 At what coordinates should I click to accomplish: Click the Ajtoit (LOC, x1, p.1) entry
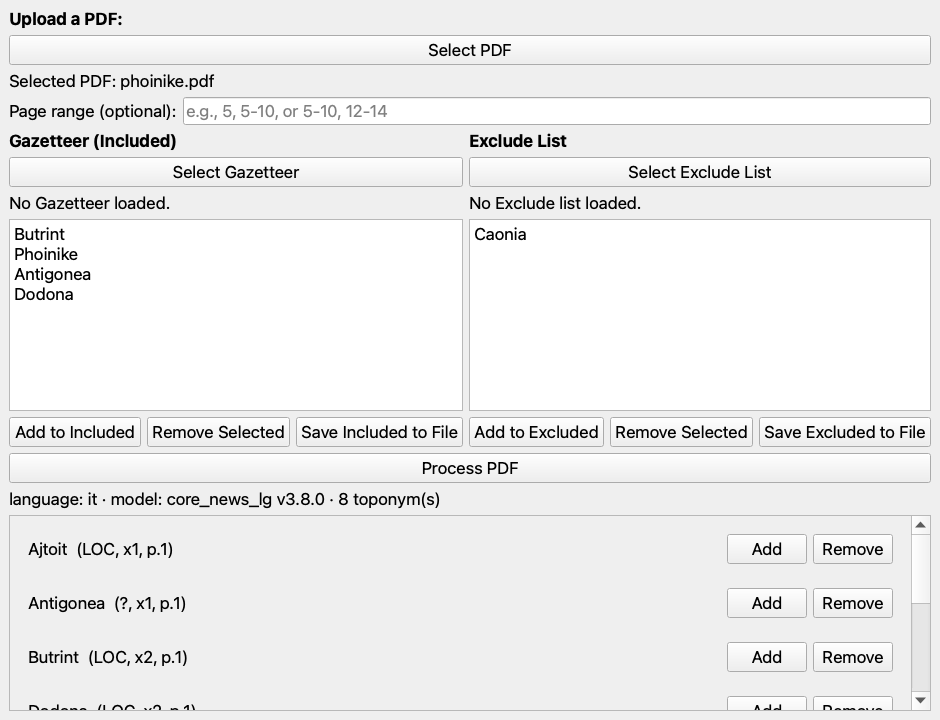click(x=101, y=549)
